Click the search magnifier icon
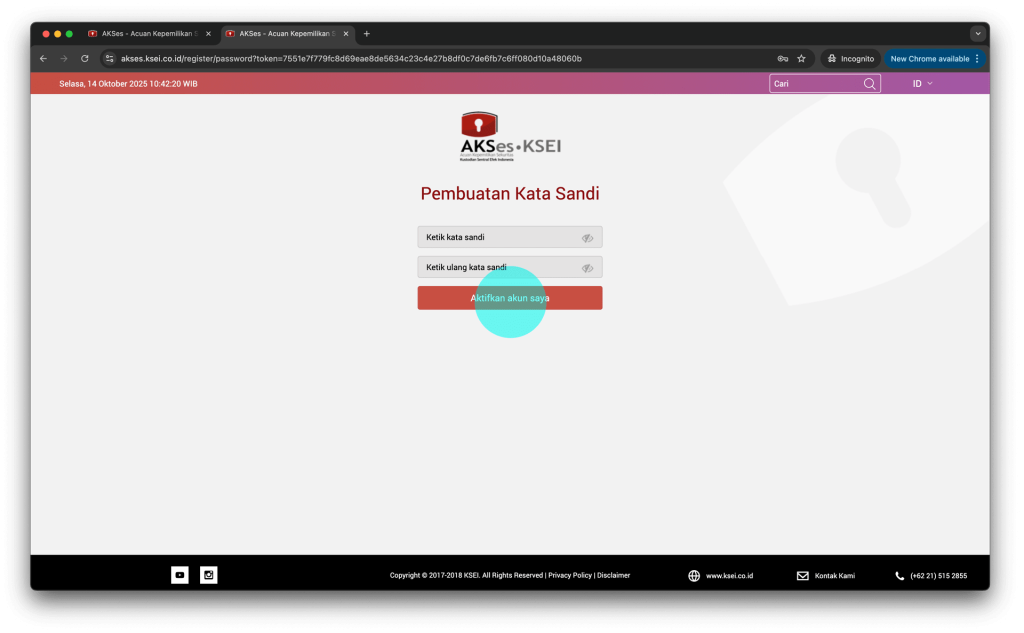Image resolution: width=1024 pixels, height=633 pixels. 869,84
